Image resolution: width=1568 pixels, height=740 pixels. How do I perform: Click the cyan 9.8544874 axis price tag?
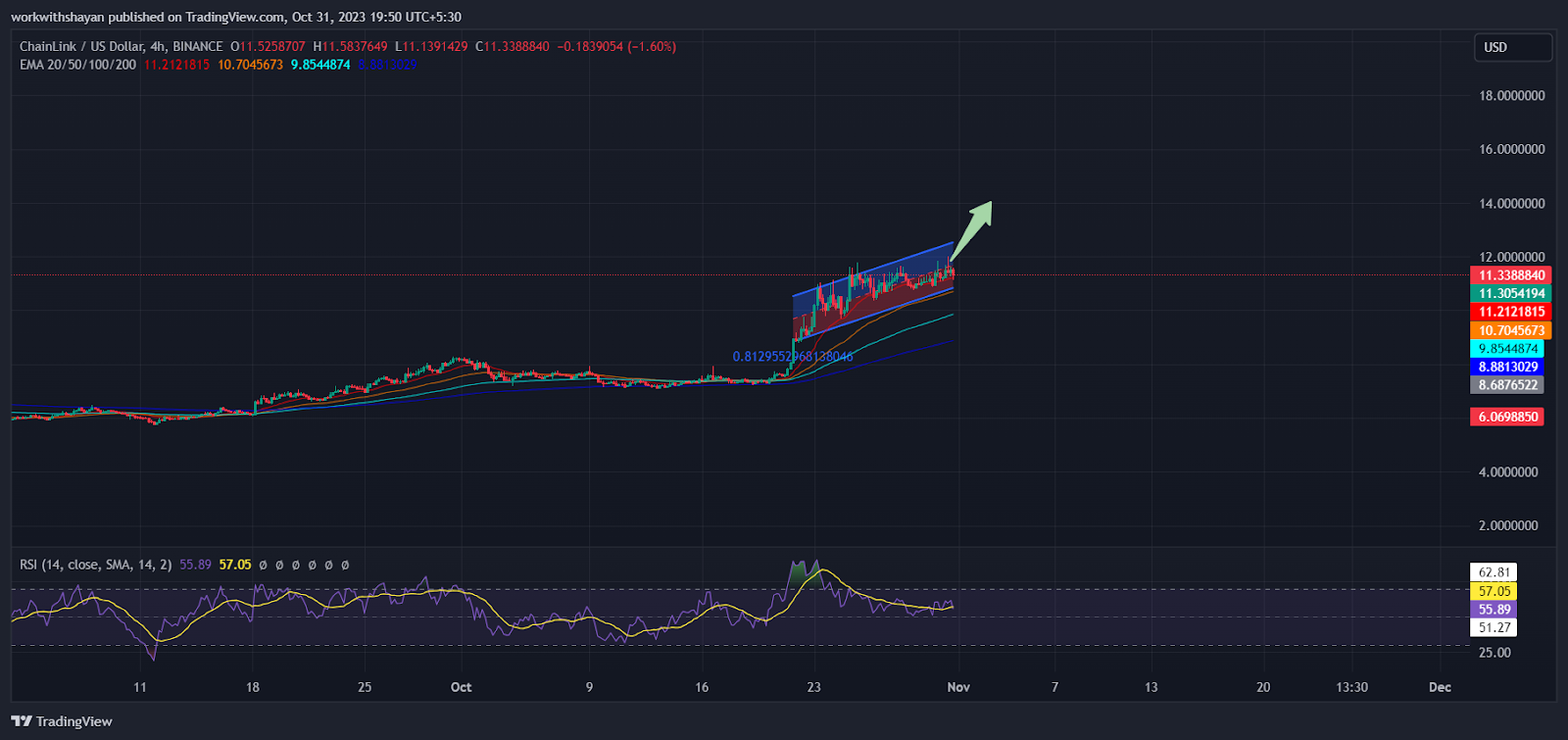(x=1507, y=349)
